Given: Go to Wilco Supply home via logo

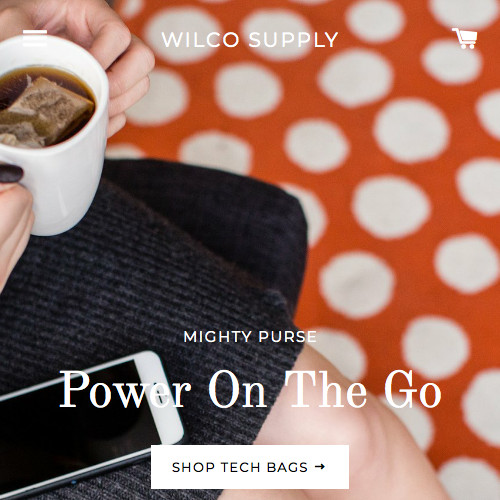Looking at the screenshot, I should [x=250, y=40].
